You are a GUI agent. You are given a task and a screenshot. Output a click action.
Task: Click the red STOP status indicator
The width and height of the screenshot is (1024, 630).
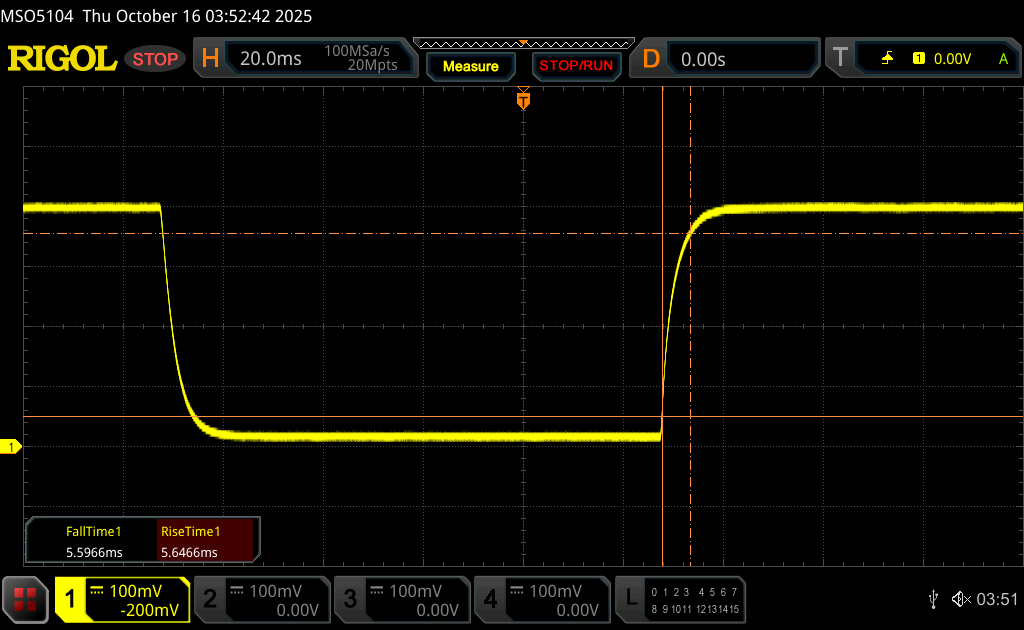(x=156, y=59)
